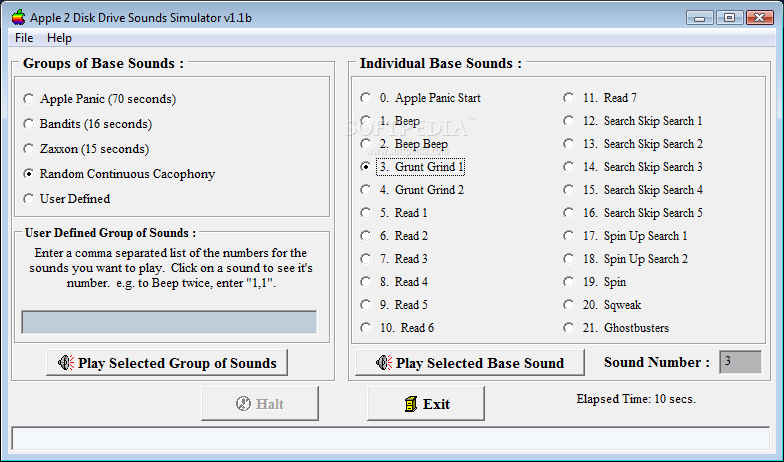
Task: Select sound 21. Ghostbusters
Action: point(616,328)
